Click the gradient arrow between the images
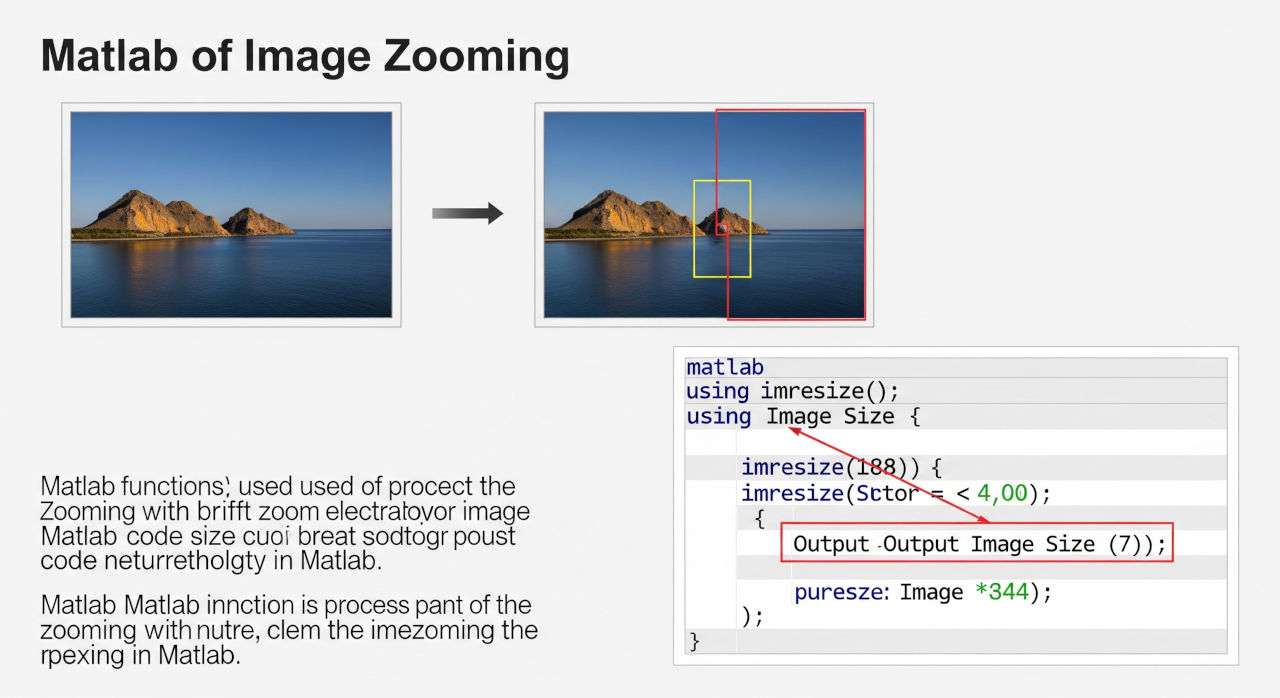The image size is (1280, 698). click(466, 211)
